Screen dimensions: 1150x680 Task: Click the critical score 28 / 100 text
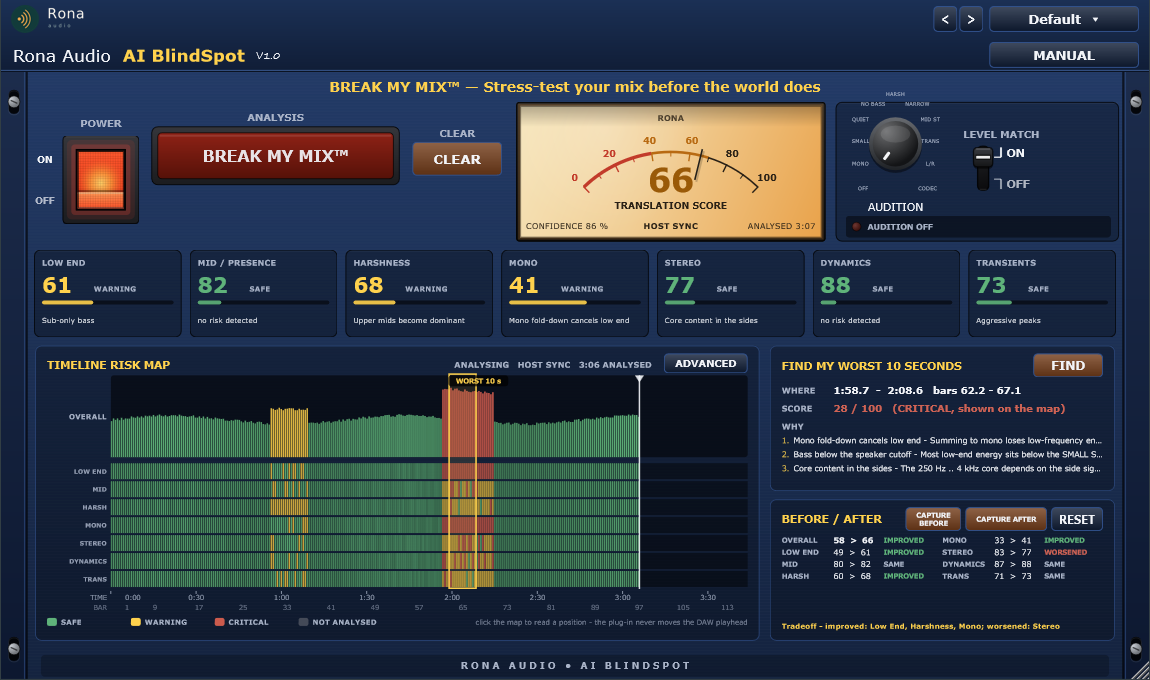click(x=857, y=409)
